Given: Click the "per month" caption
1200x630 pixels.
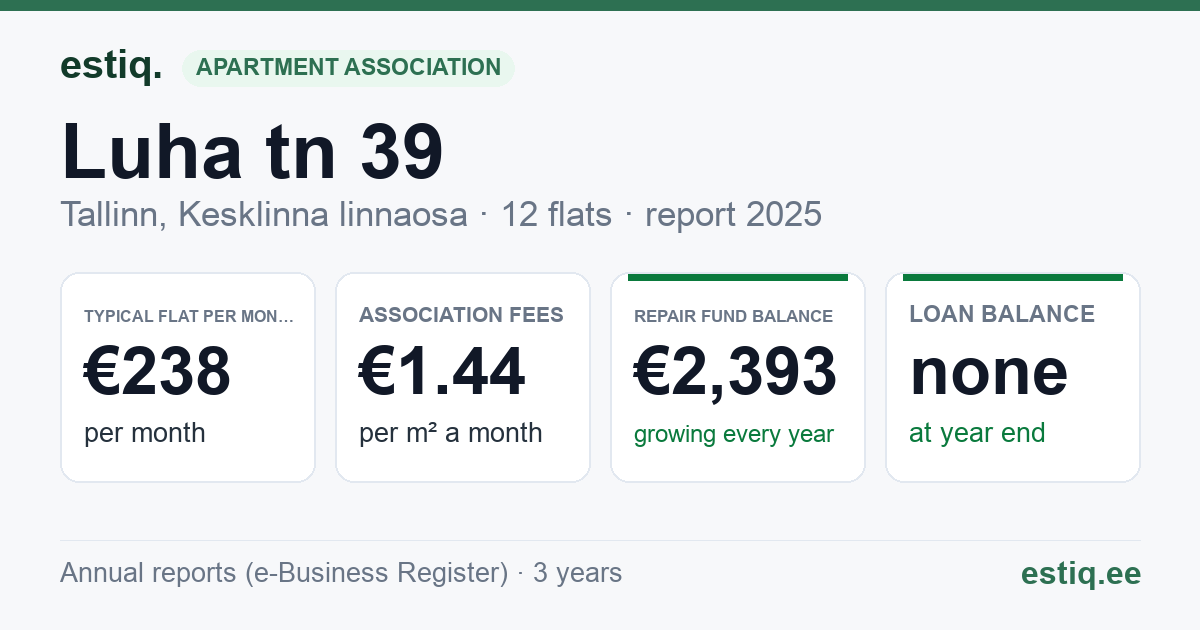Looking at the screenshot, I should click(x=145, y=433).
